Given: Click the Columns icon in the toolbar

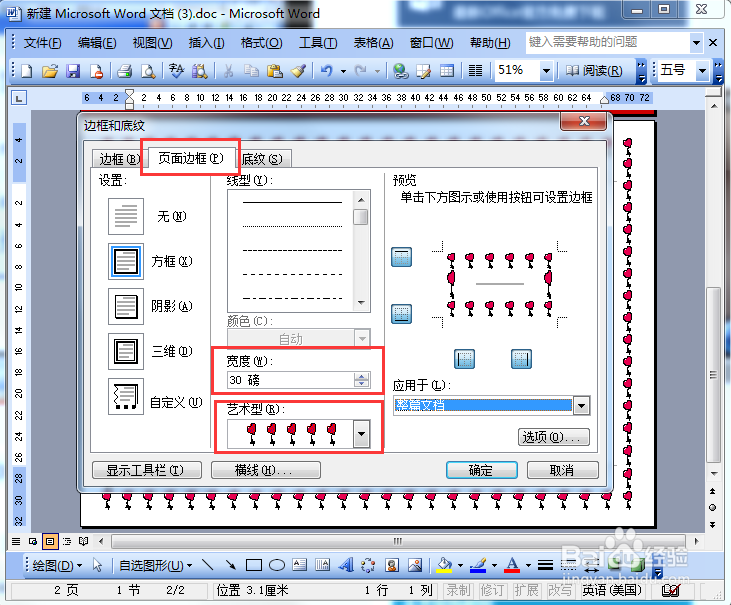Looking at the screenshot, I should pos(475,71).
